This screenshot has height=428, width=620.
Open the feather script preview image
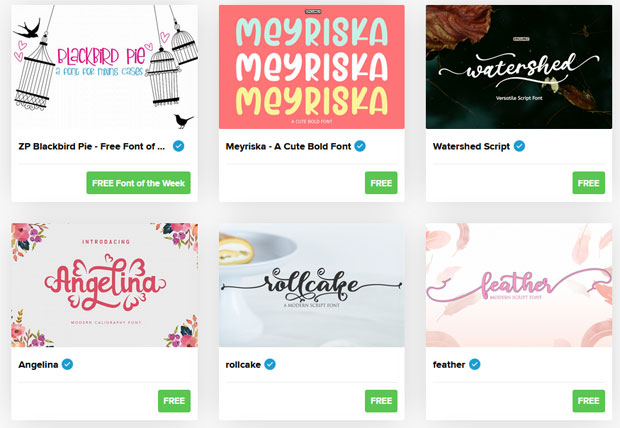[519, 285]
